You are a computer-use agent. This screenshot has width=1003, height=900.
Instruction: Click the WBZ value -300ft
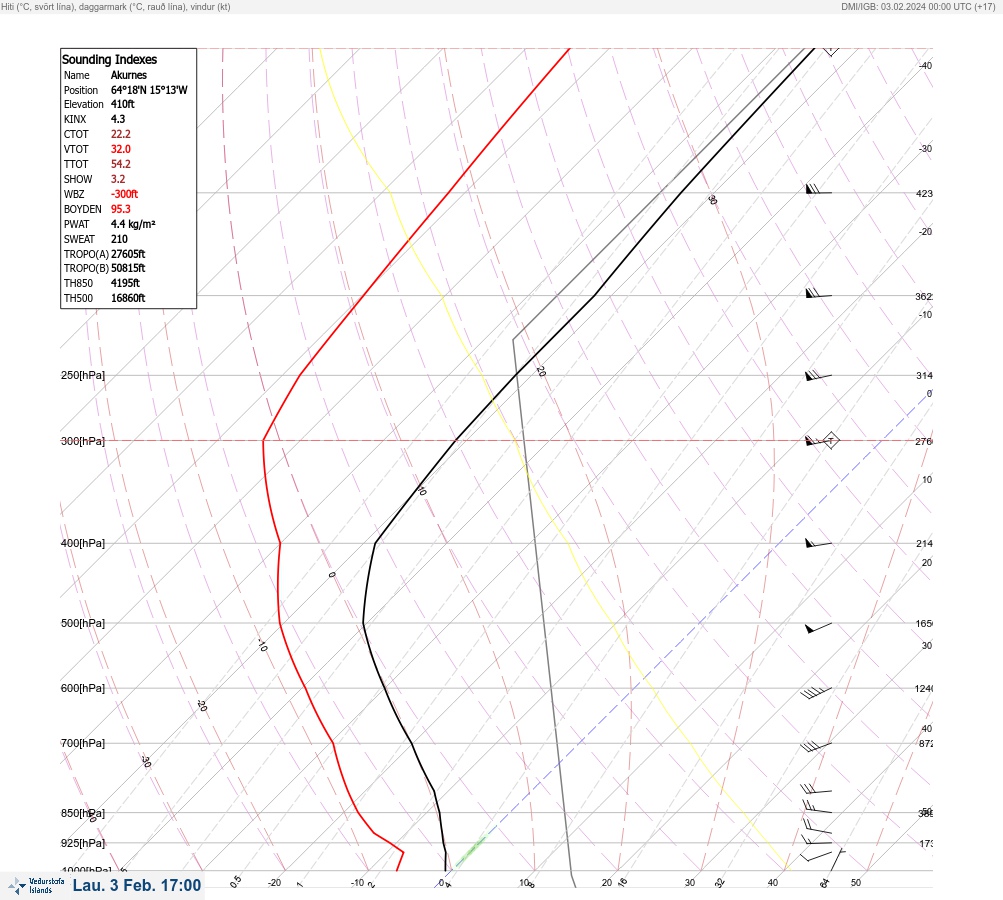(x=124, y=194)
